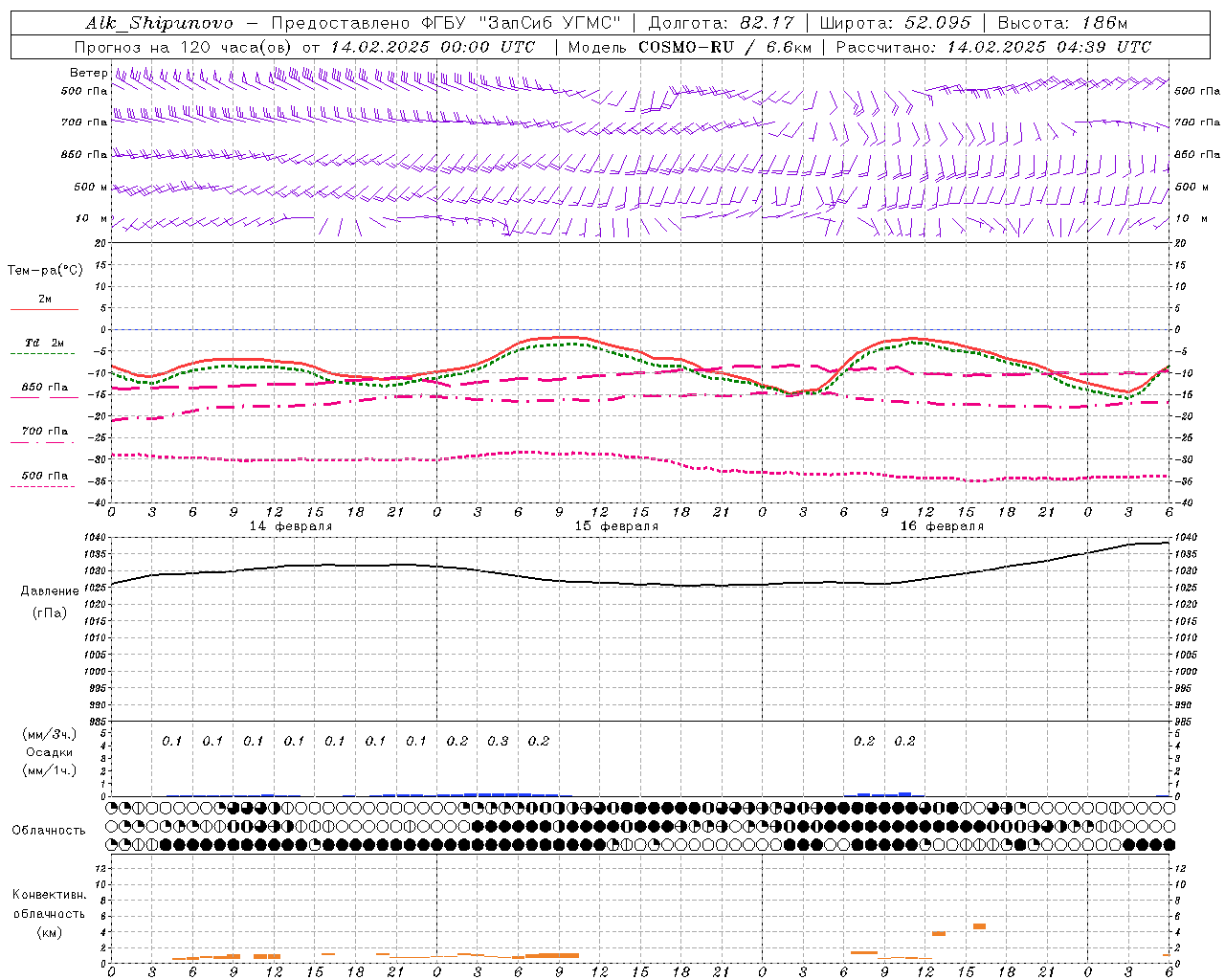The image size is (1225, 980).
Task: Click the model name 'COSMO-RU / 6.6км'
Action: [x=724, y=47]
